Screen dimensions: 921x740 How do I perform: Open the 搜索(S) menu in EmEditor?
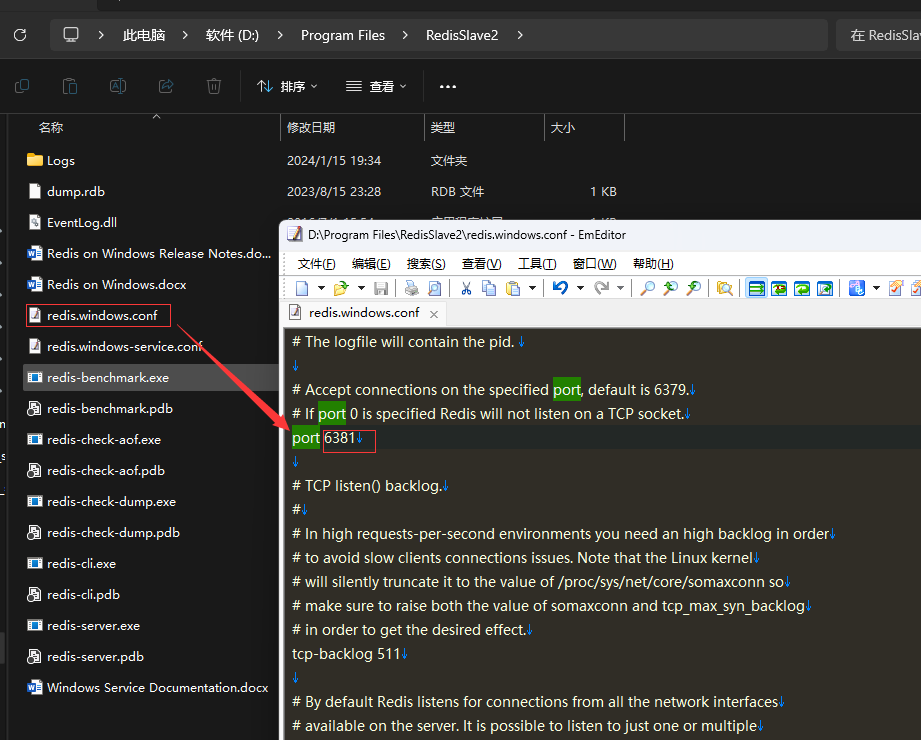426,264
